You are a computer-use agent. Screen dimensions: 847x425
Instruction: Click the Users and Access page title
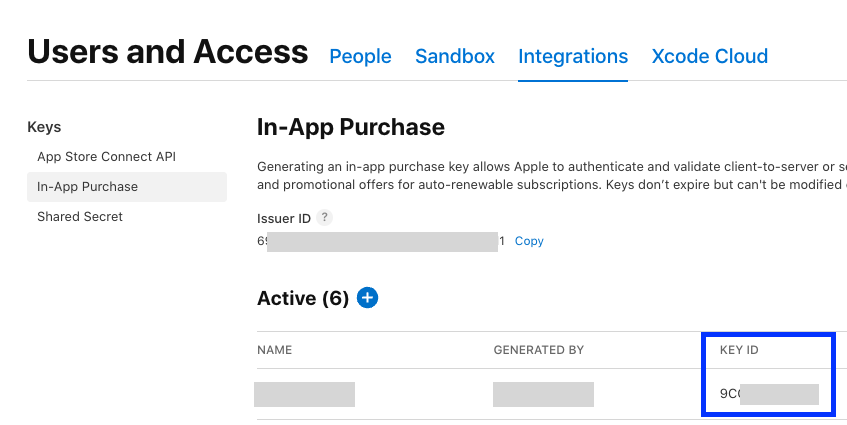(168, 51)
